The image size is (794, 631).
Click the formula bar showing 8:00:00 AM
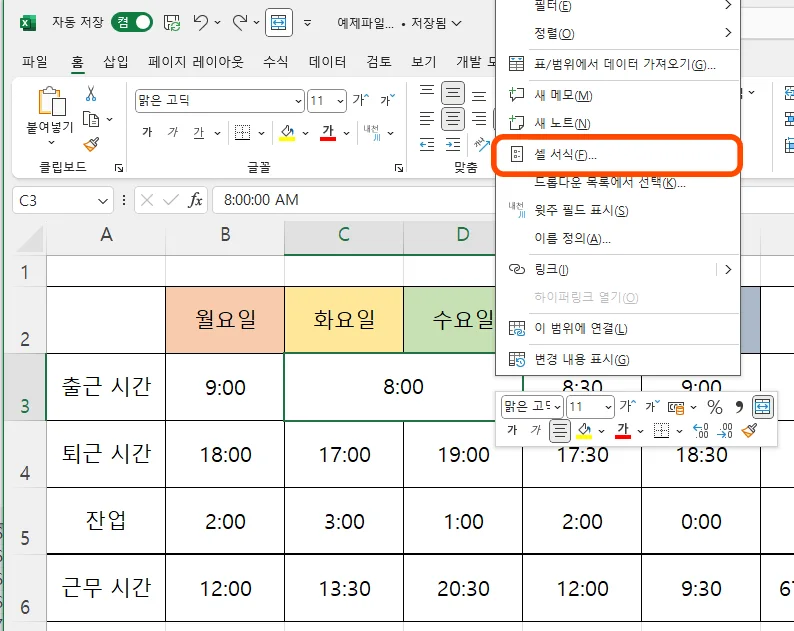353,200
